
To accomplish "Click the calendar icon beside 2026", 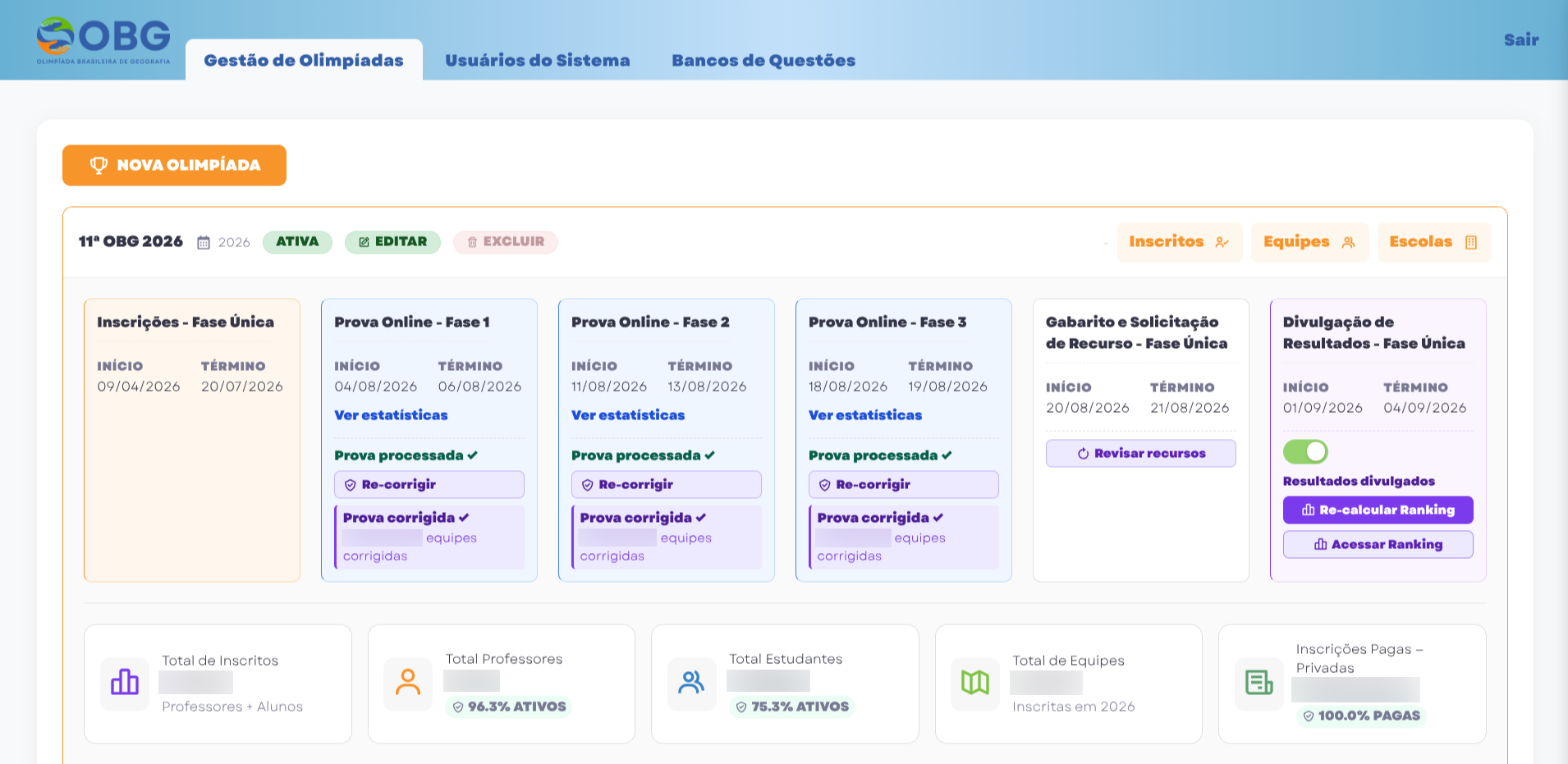I will (204, 242).
